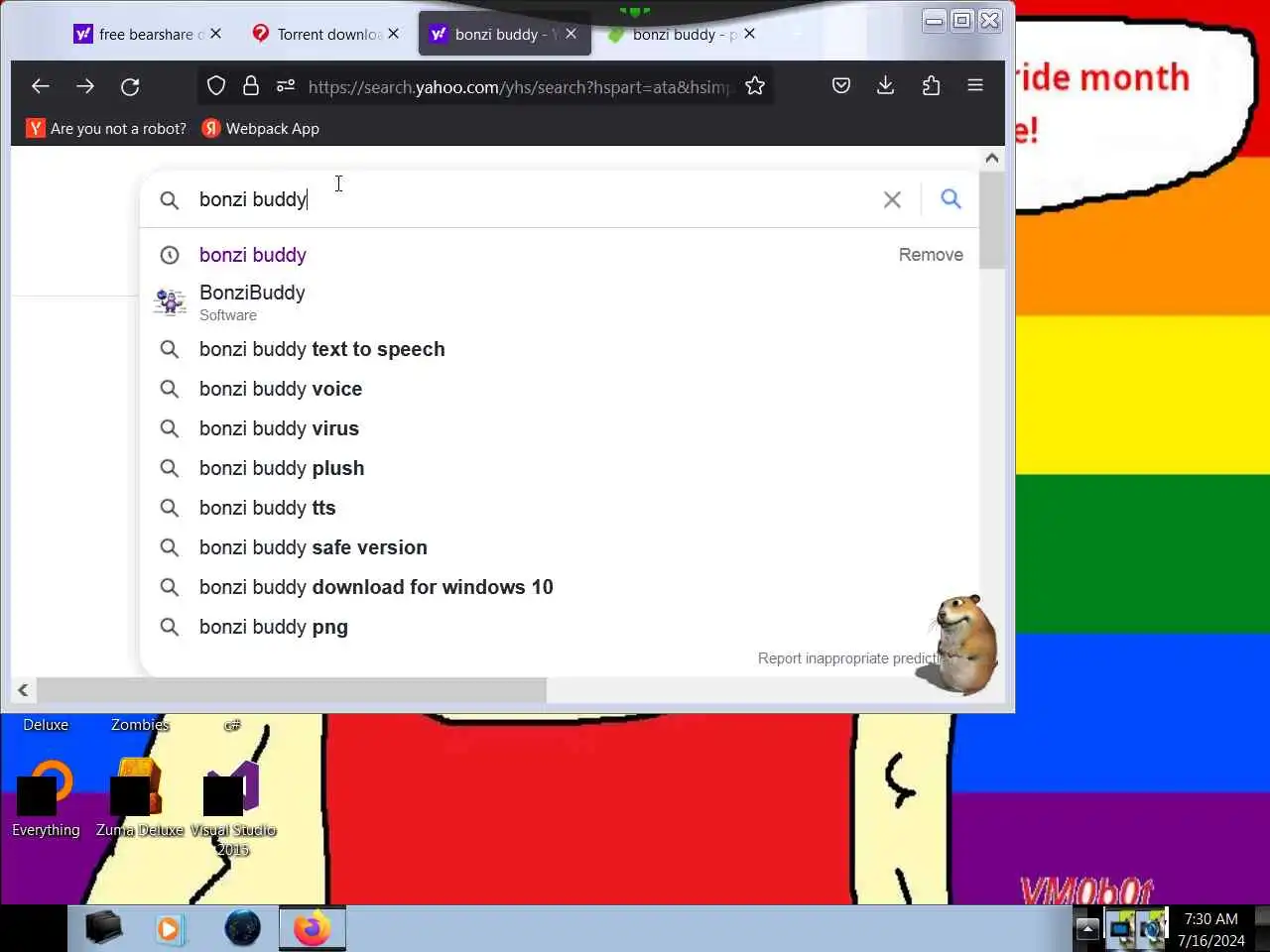Close the Torrent download tab

393,34
